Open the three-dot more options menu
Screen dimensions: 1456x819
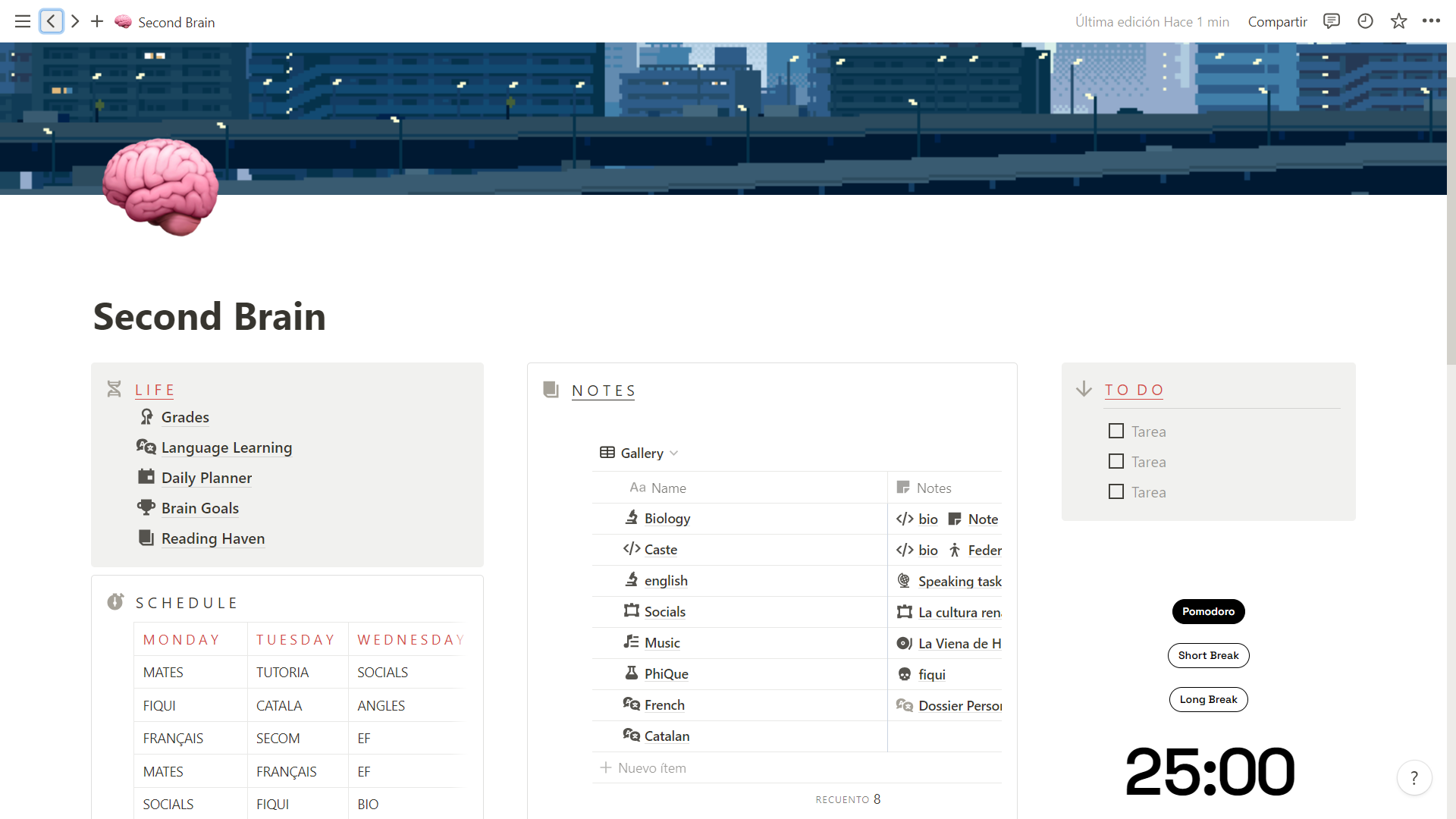click(x=1431, y=21)
